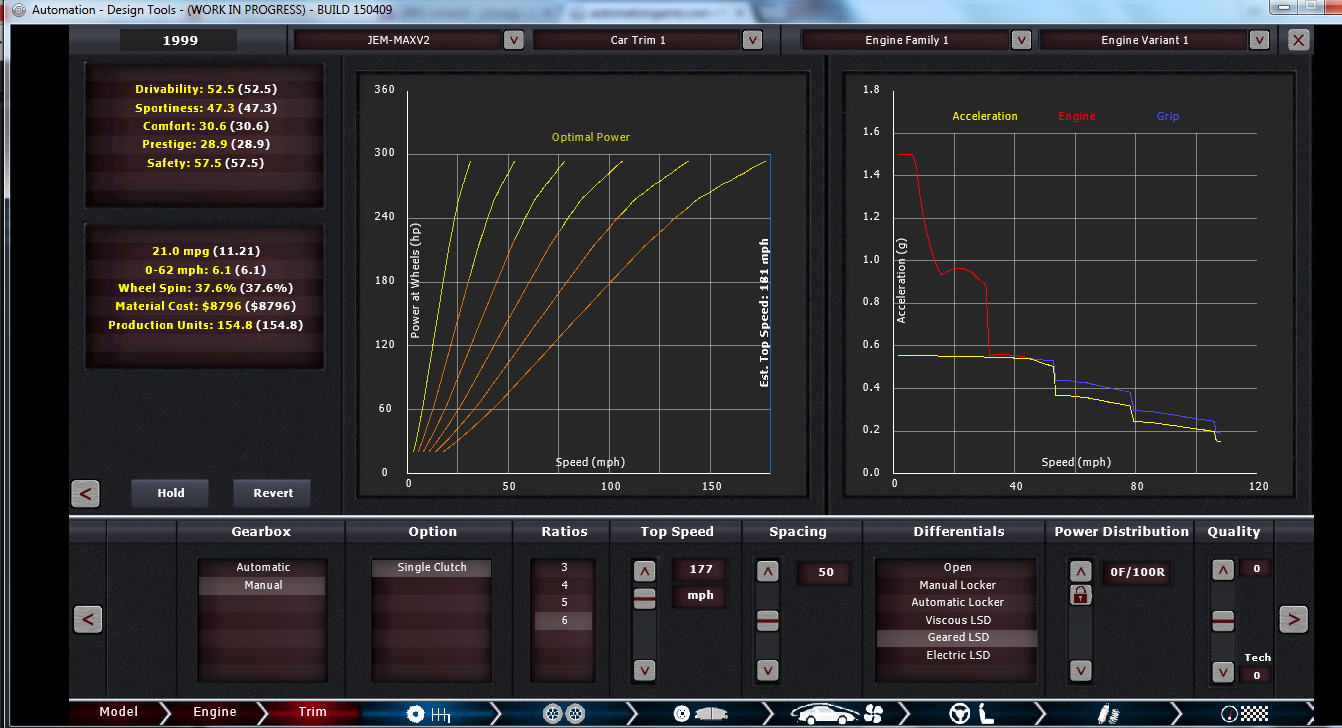Open the suspension tab icon

(1107, 713)
